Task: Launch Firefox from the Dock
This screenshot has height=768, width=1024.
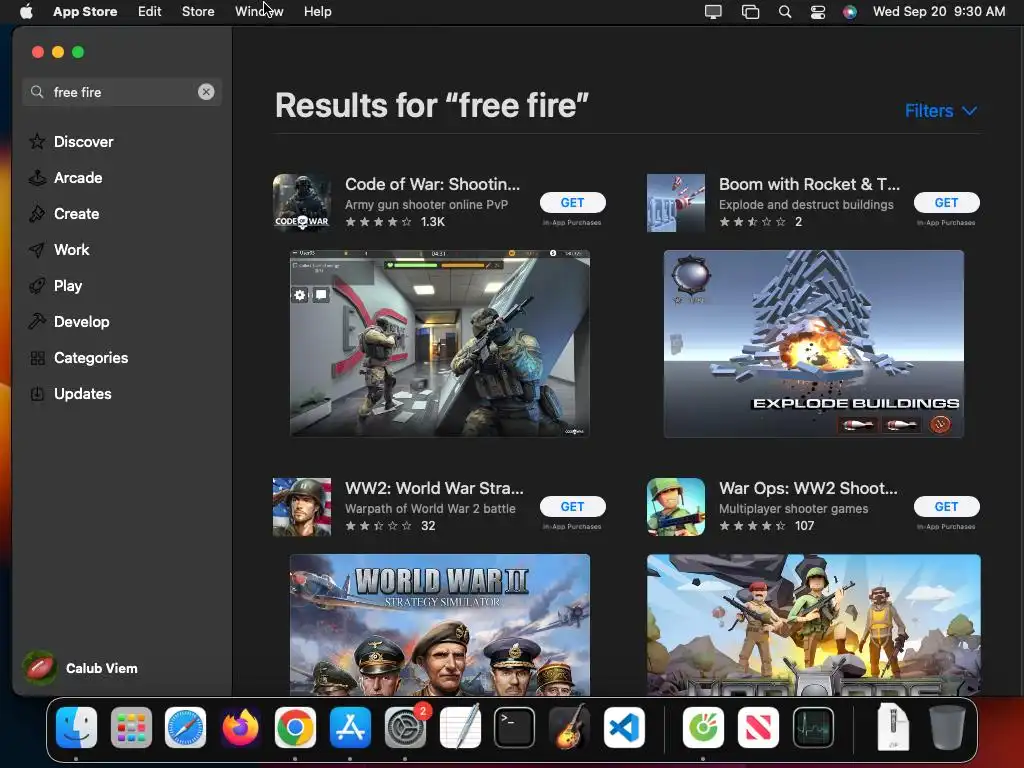Action: [x=240, y=728]
